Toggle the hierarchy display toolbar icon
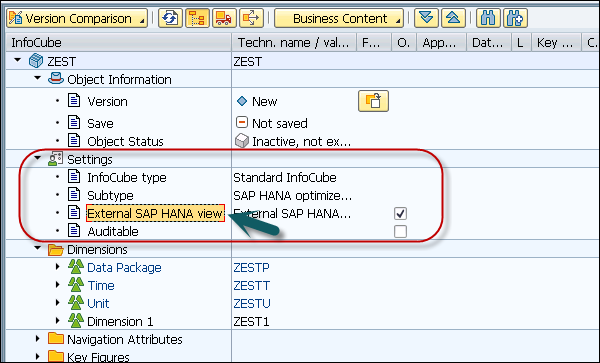The image size is (600, 363). tap(197, 18)
